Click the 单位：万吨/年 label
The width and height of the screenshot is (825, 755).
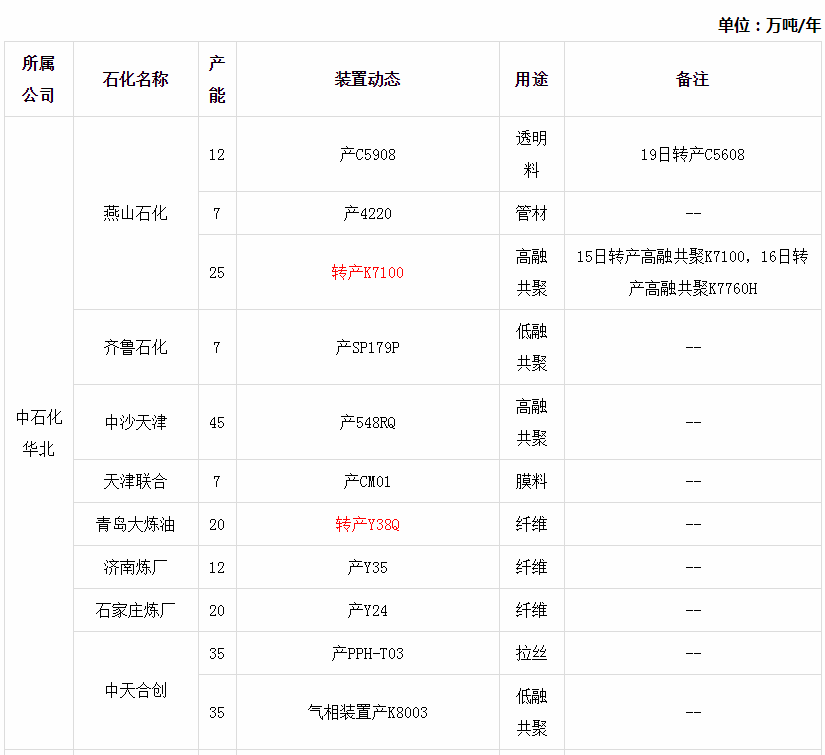click(x=769, y=25)
